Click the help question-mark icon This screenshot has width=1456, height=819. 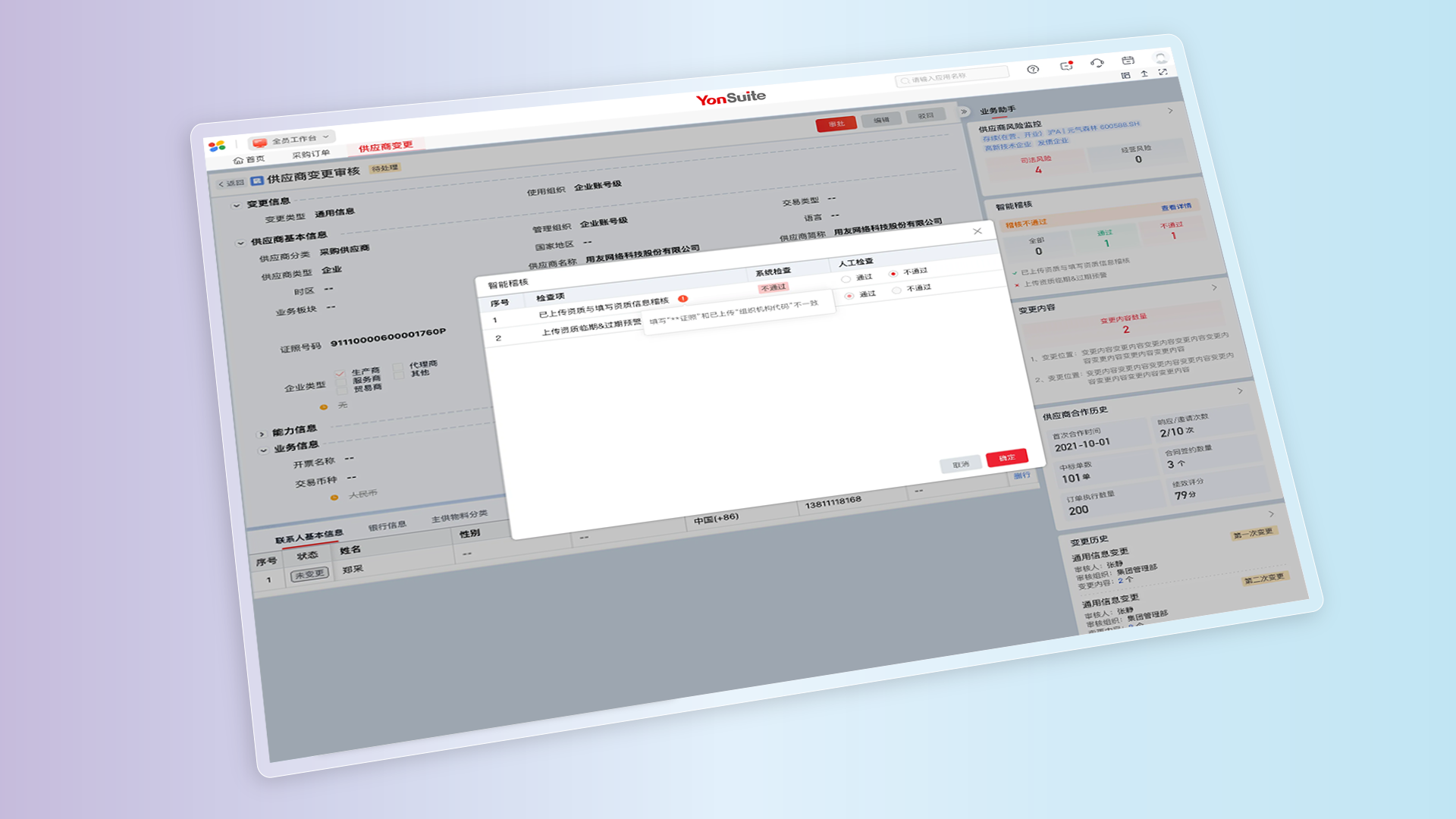click(1033, 69)
